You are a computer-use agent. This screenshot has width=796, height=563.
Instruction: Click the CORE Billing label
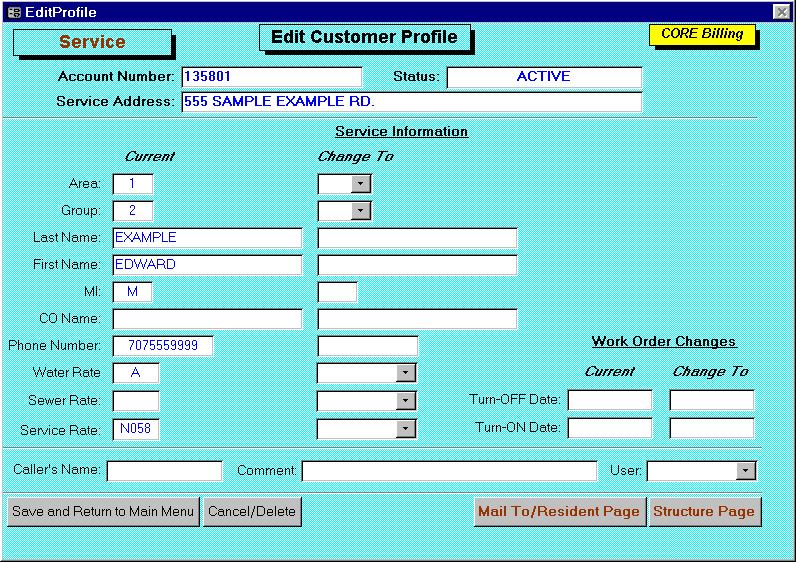[702, 35]
